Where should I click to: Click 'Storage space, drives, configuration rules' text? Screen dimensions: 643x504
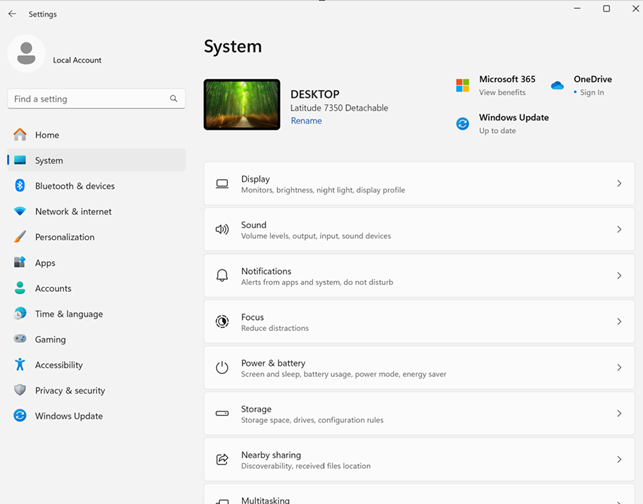pos(312,420)
